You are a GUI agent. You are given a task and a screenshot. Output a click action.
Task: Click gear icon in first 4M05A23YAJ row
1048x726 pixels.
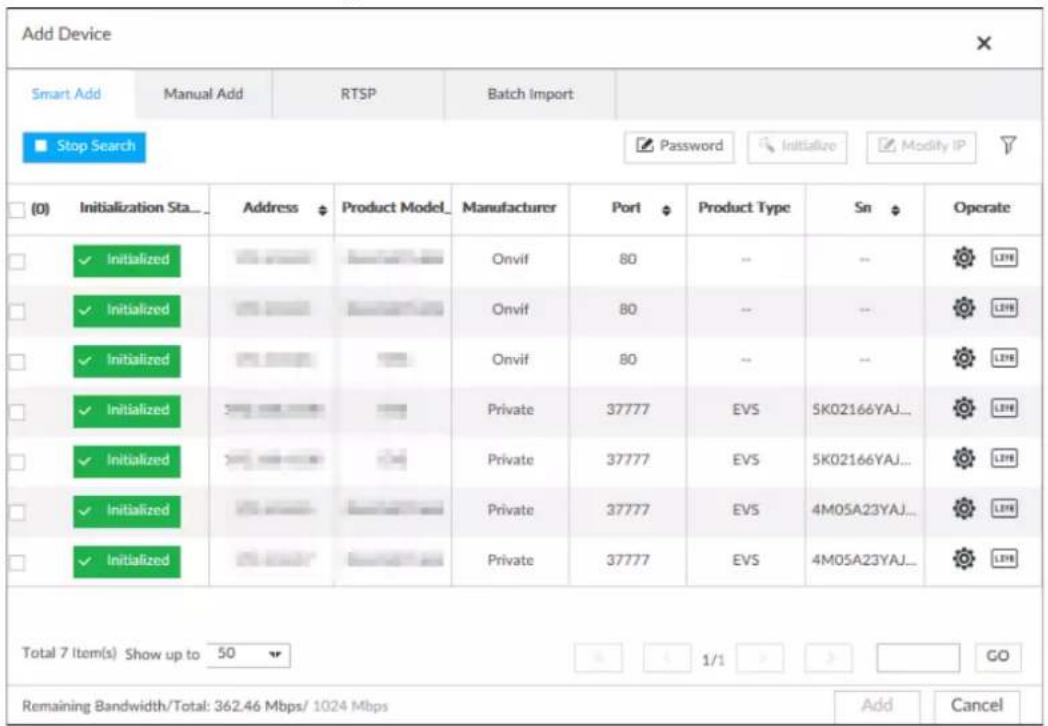pos(963,508)
